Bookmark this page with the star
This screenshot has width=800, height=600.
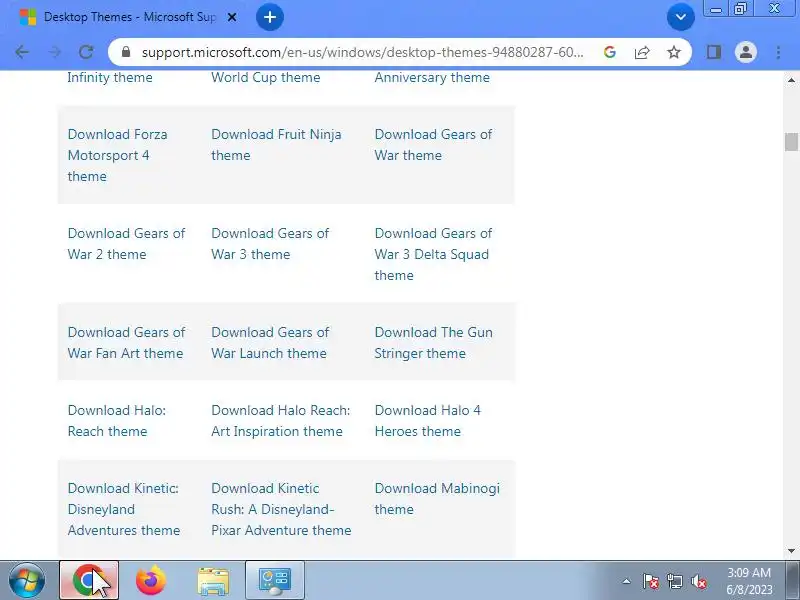674,52
